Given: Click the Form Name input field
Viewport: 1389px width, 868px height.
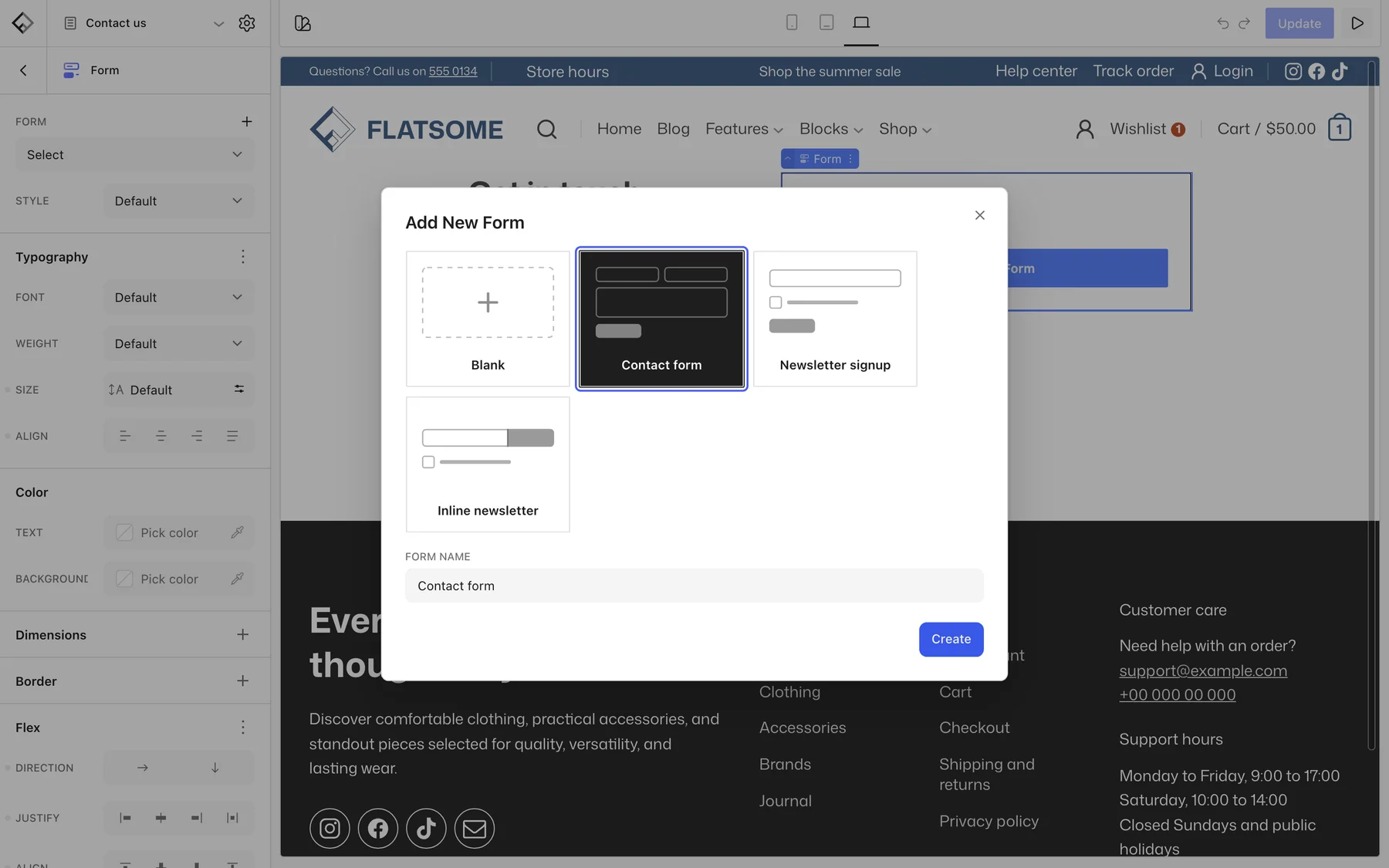Looking at the screenshot, I should 694,586.
